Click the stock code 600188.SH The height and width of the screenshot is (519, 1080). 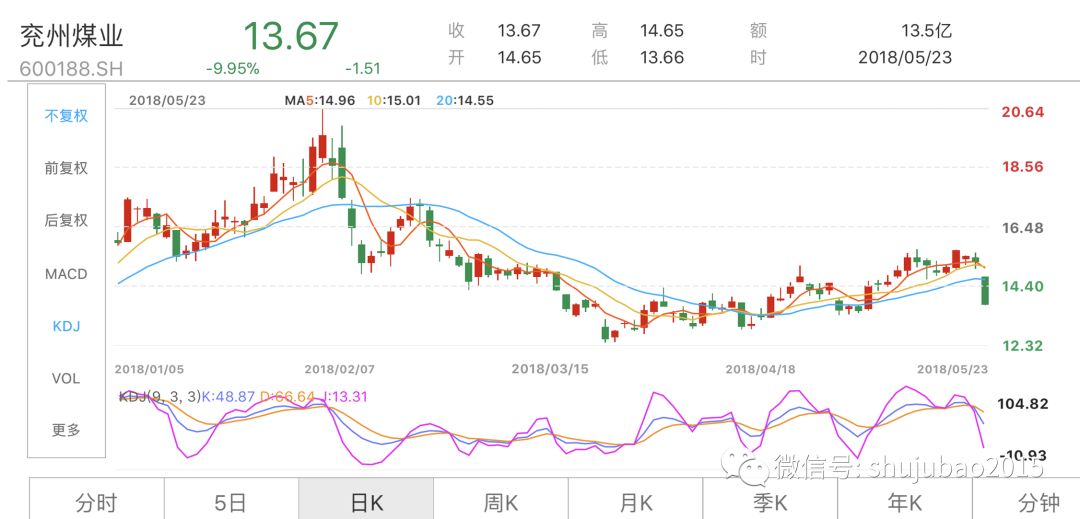72,70
